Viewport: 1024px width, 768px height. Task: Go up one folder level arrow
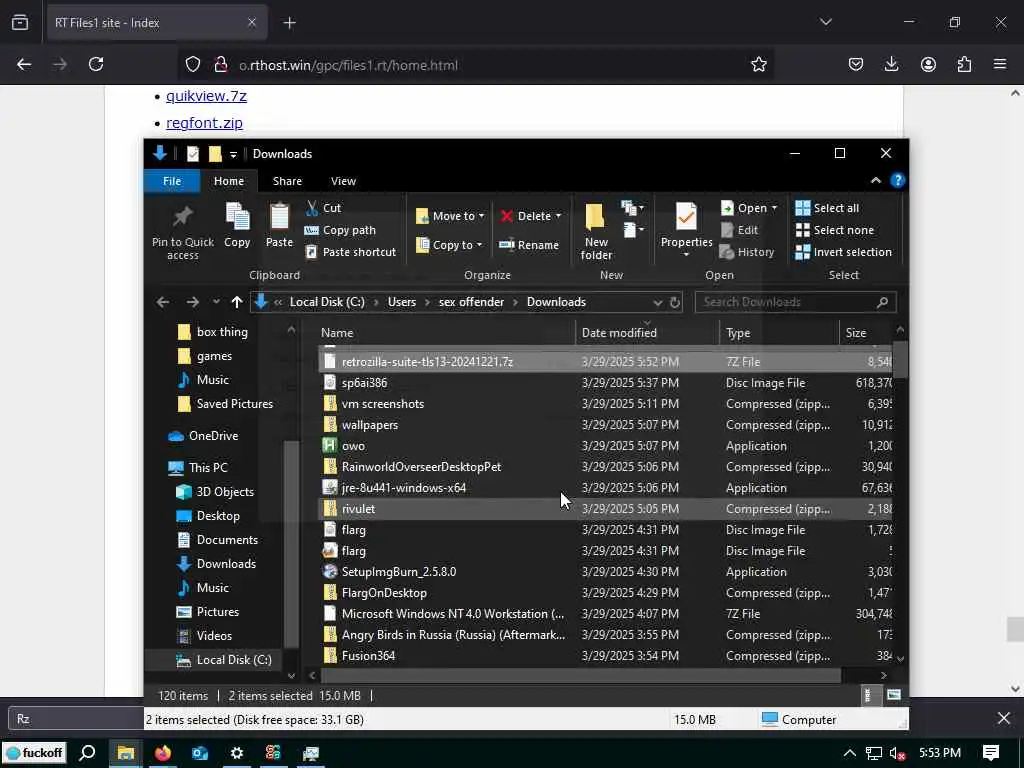[236, 302]
